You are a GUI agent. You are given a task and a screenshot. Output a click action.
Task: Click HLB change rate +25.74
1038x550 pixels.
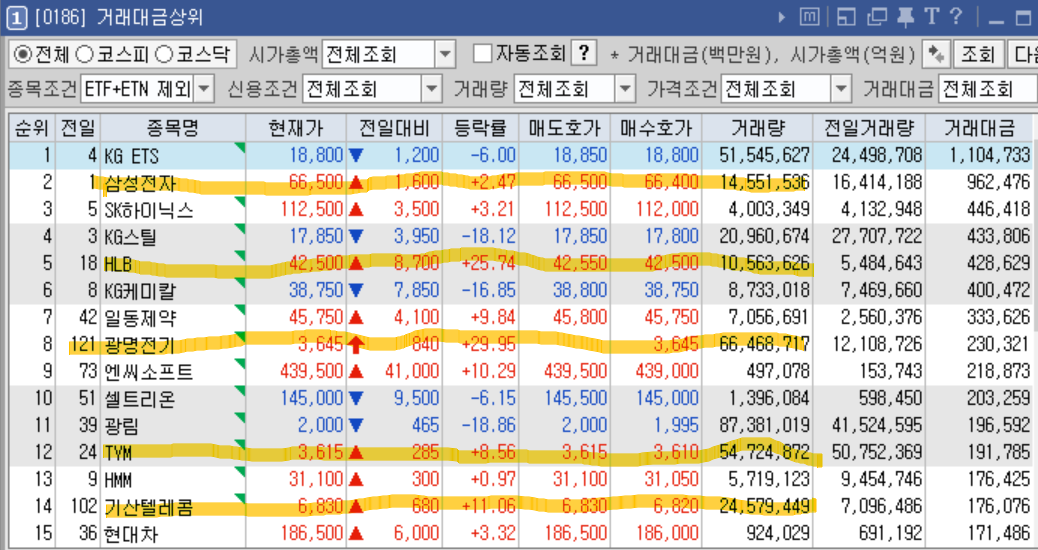click(x=489, y=264)
